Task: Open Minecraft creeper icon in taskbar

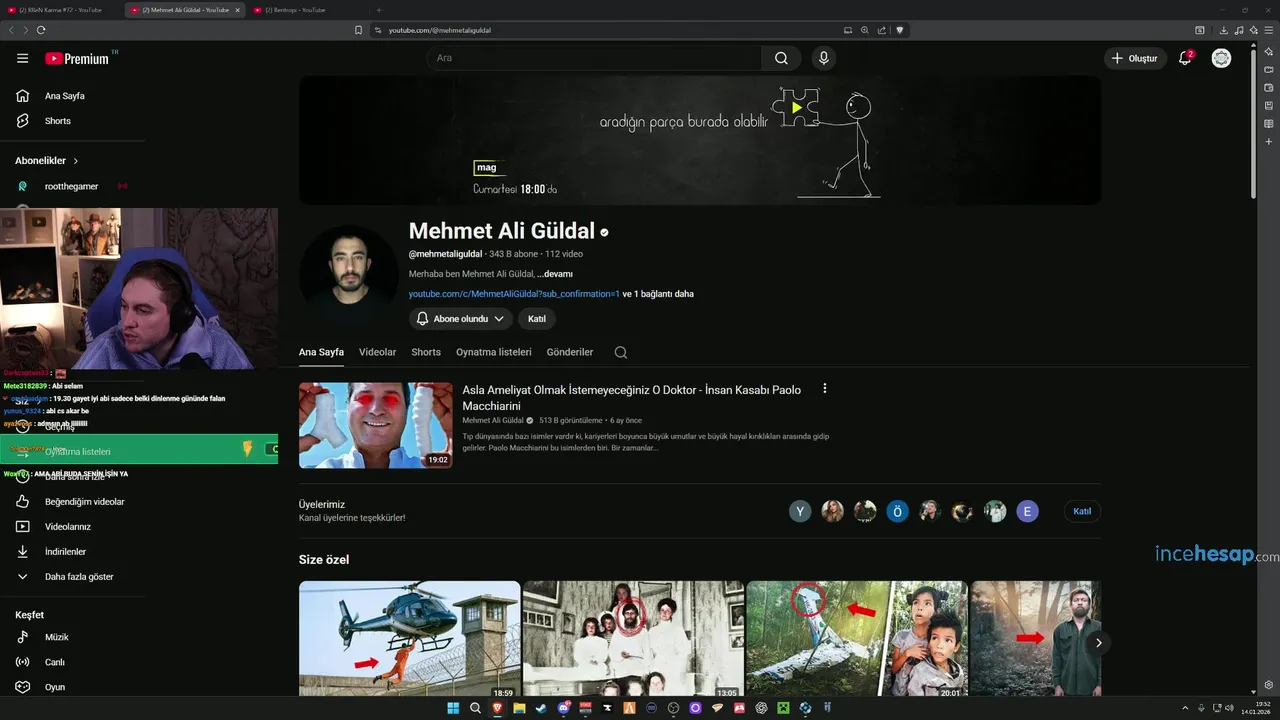Action: click(x=783, y=708)
